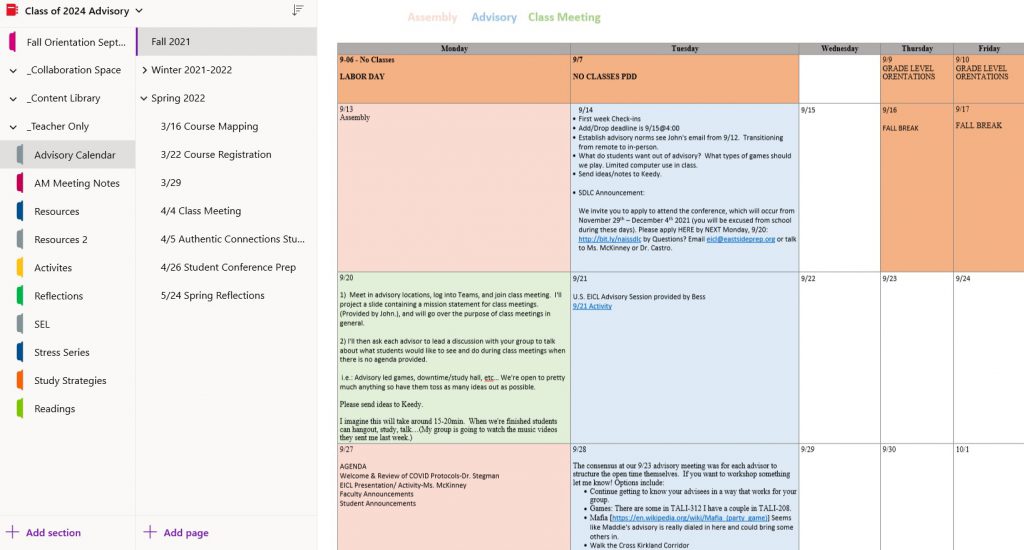Open the Spring 2022 page
1024x550 pixels.
coord(178,98)
